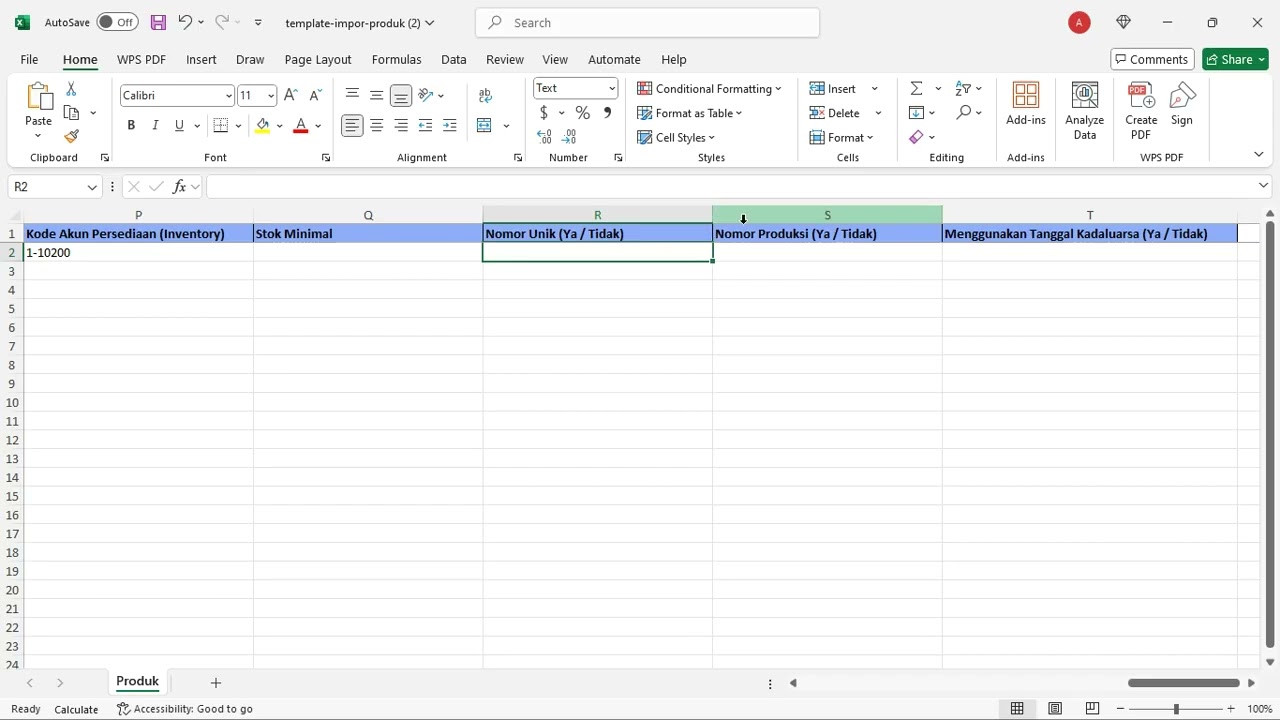Viewport: 1280px width, 720px height.
Task: Decrease indent of cell
Action: click(x=425, y=125)
